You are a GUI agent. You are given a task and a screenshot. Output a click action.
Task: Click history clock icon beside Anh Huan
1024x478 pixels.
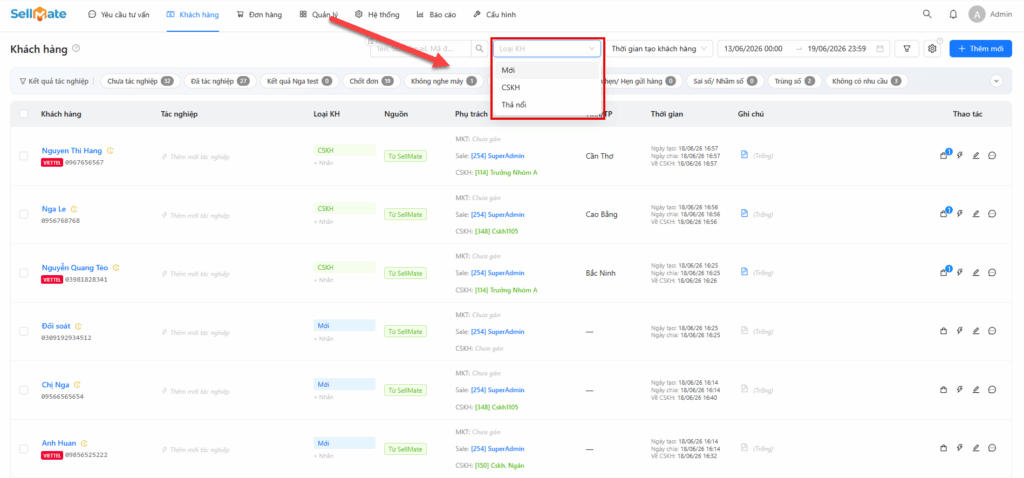pyautogui.click(x=84, y=443)
